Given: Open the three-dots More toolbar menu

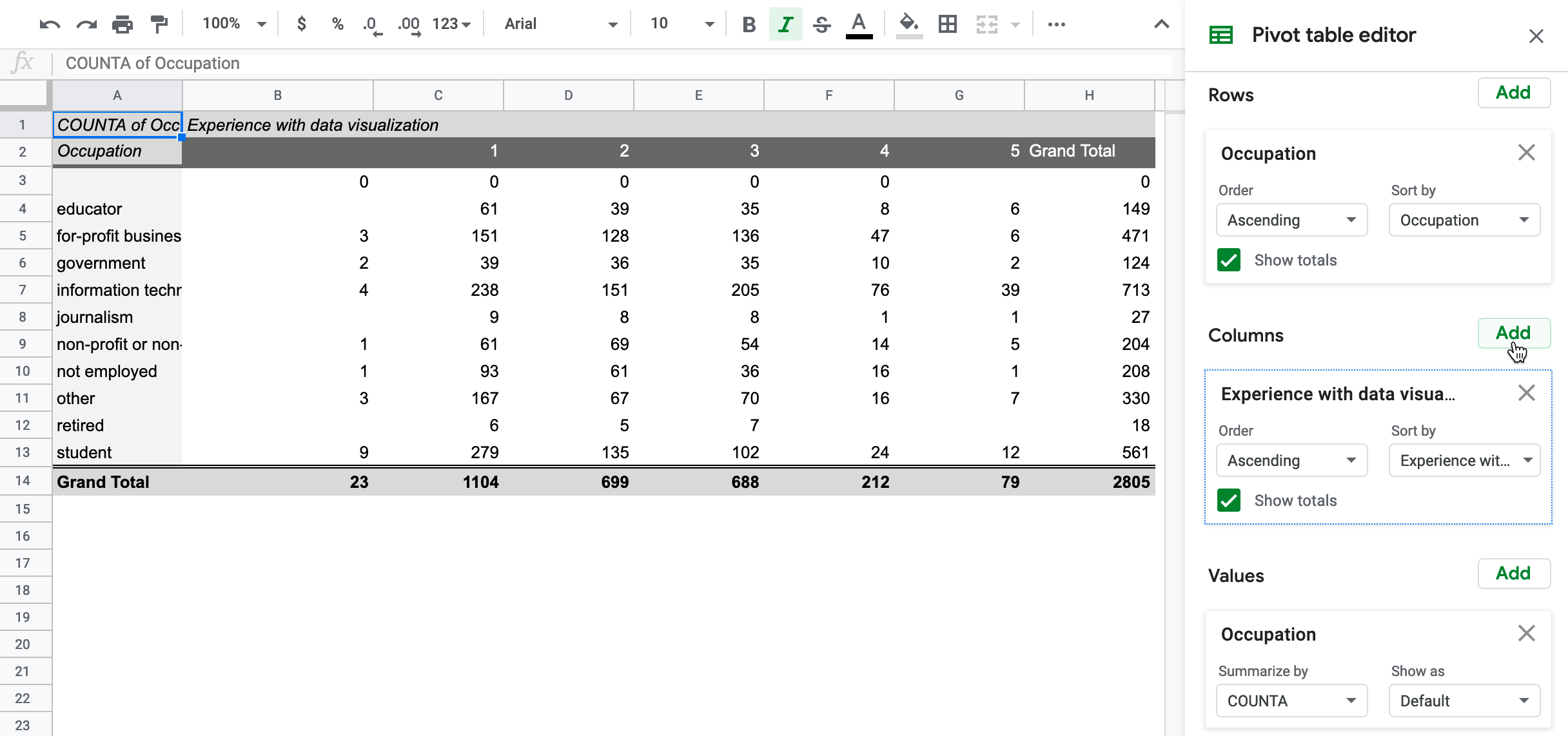Looking at the screenshot, I should (x=1056, y=24).
